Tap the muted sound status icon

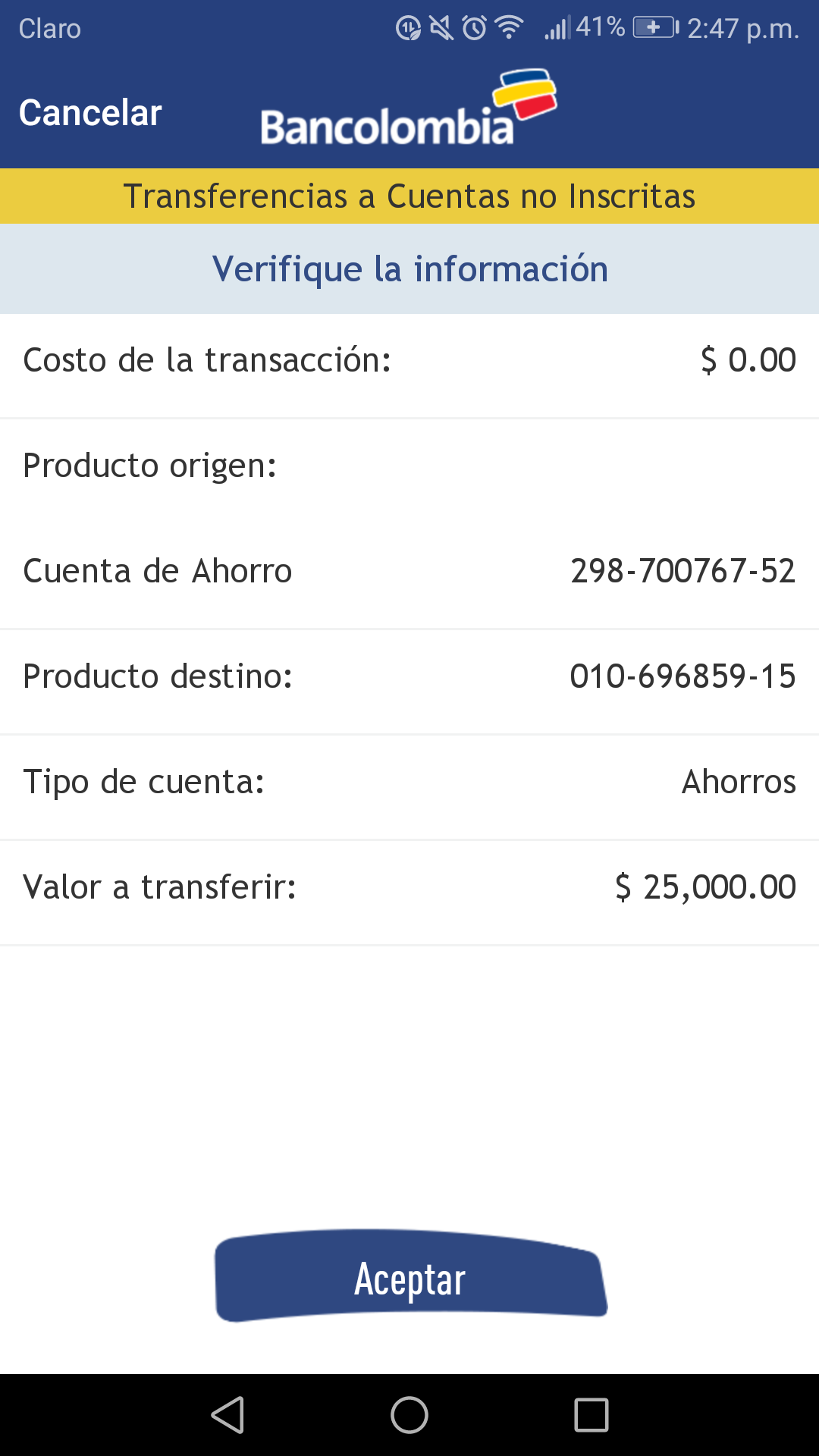(441, 29)
